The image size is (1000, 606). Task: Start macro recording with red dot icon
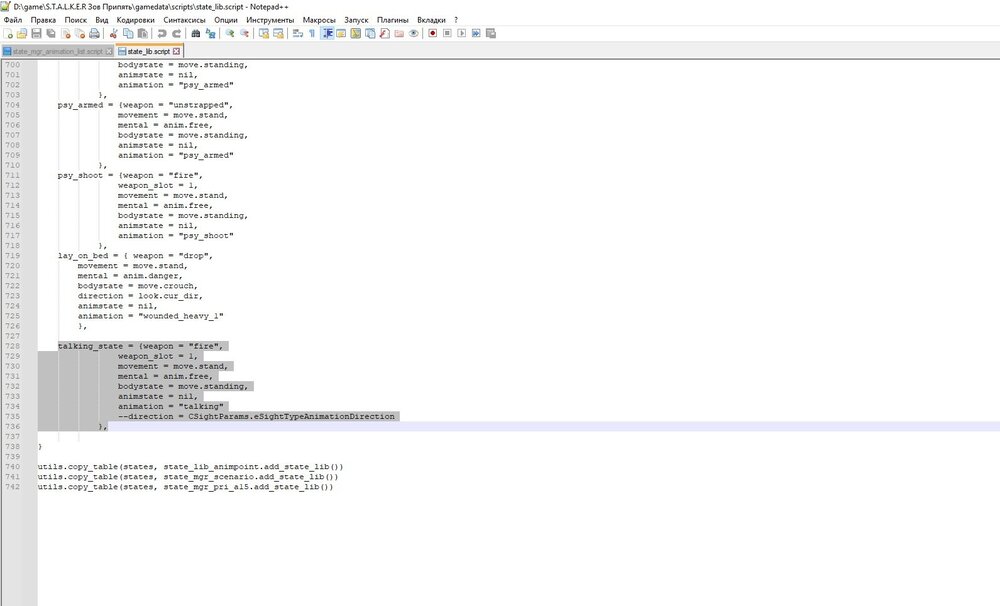point(432,33)
